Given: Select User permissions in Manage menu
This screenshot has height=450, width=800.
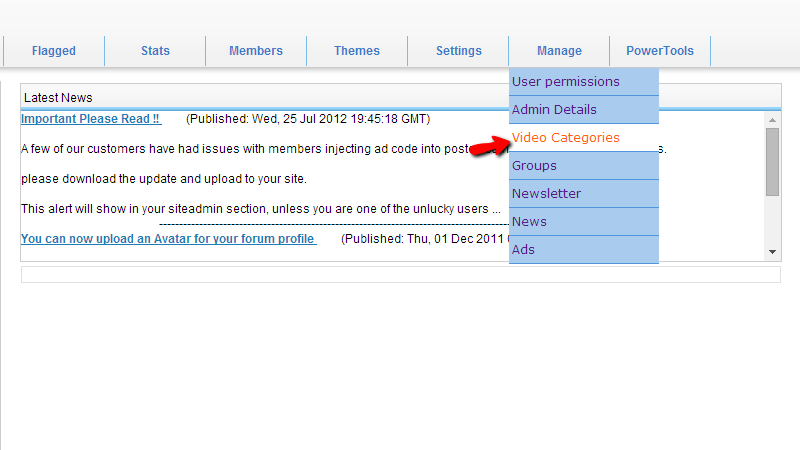Looking at the screenshot, I should (584, 82).
